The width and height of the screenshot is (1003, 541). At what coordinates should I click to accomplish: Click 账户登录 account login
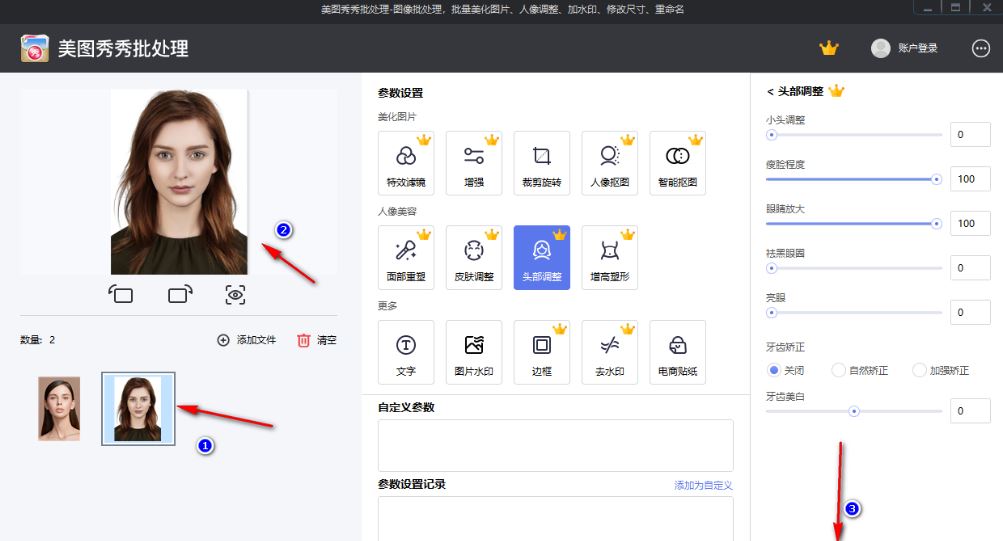[x=917, y=48]
